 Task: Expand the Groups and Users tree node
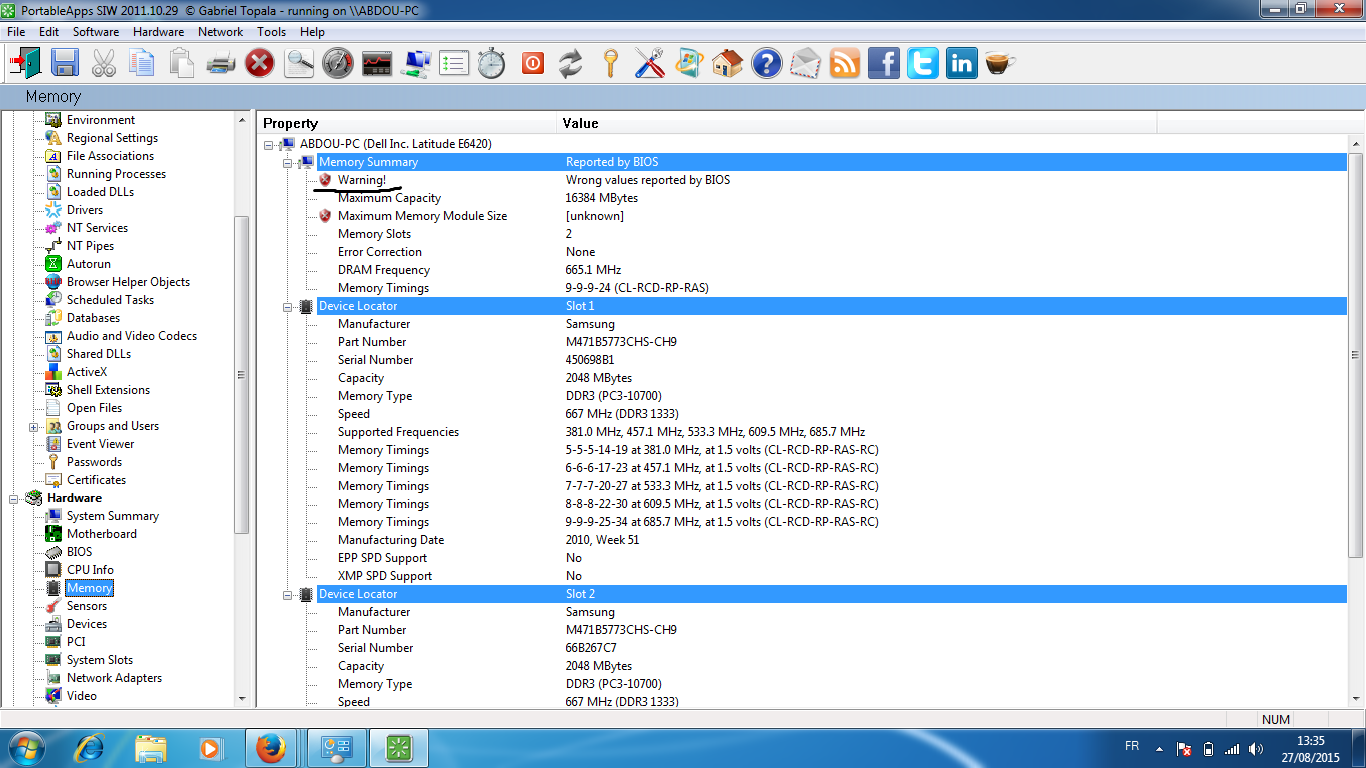click(34, 426)
